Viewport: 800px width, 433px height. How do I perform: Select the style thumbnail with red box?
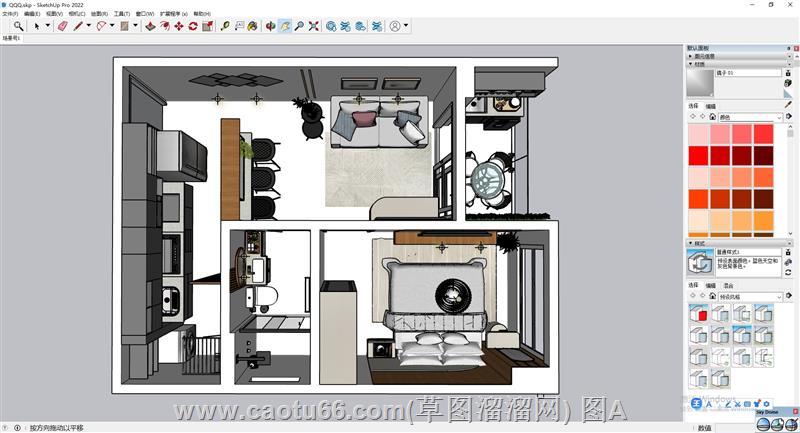click(698, 313)
